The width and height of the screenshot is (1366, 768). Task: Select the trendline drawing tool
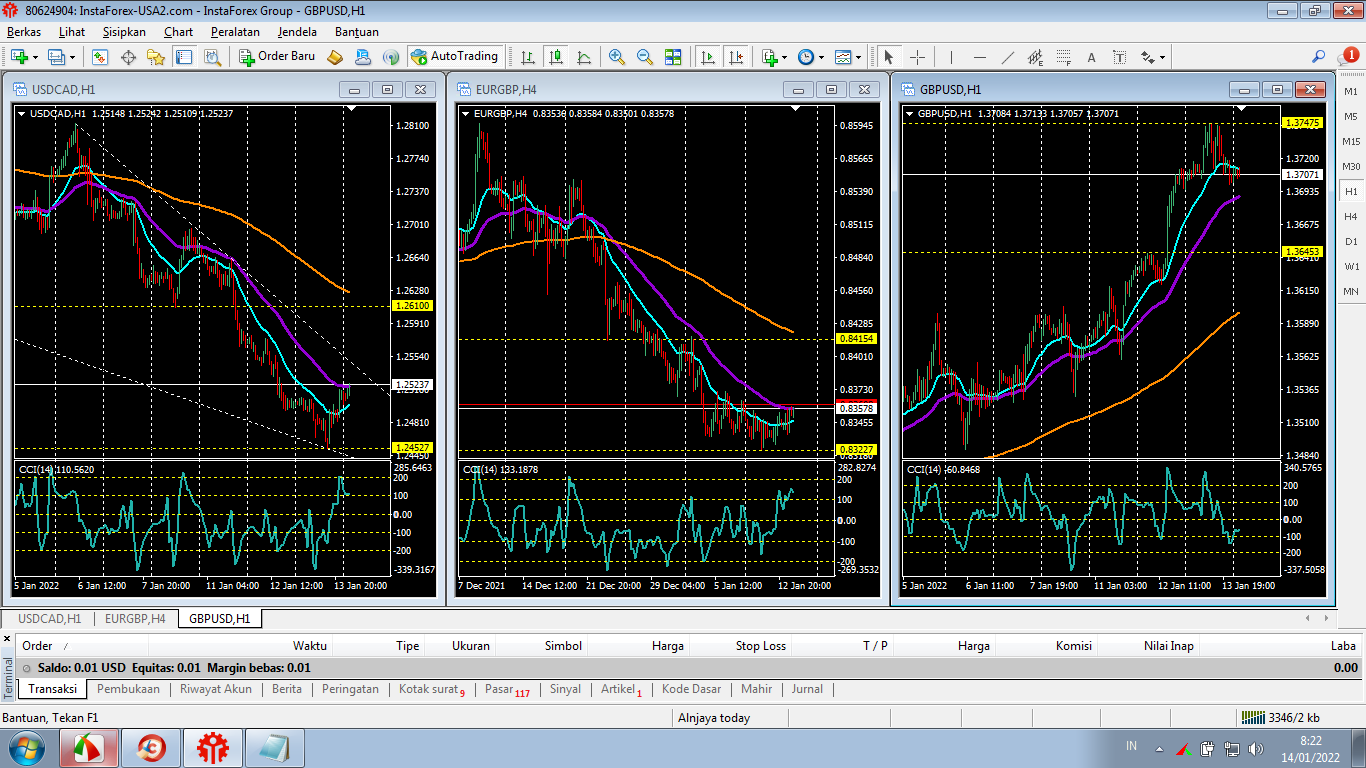coord(1007,57)
